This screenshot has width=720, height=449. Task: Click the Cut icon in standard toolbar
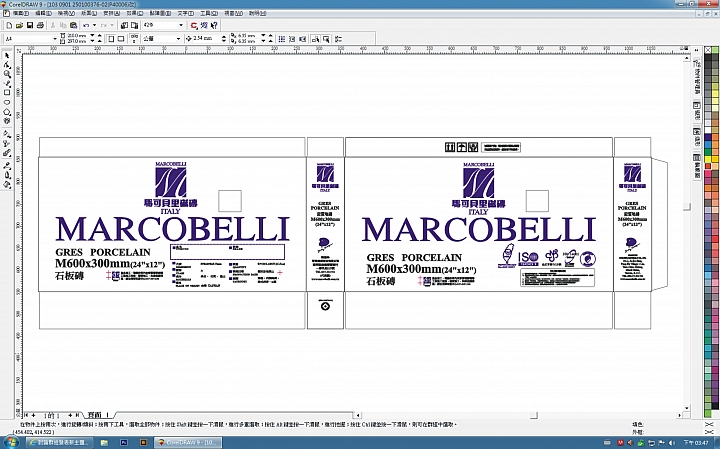(53, 25)
